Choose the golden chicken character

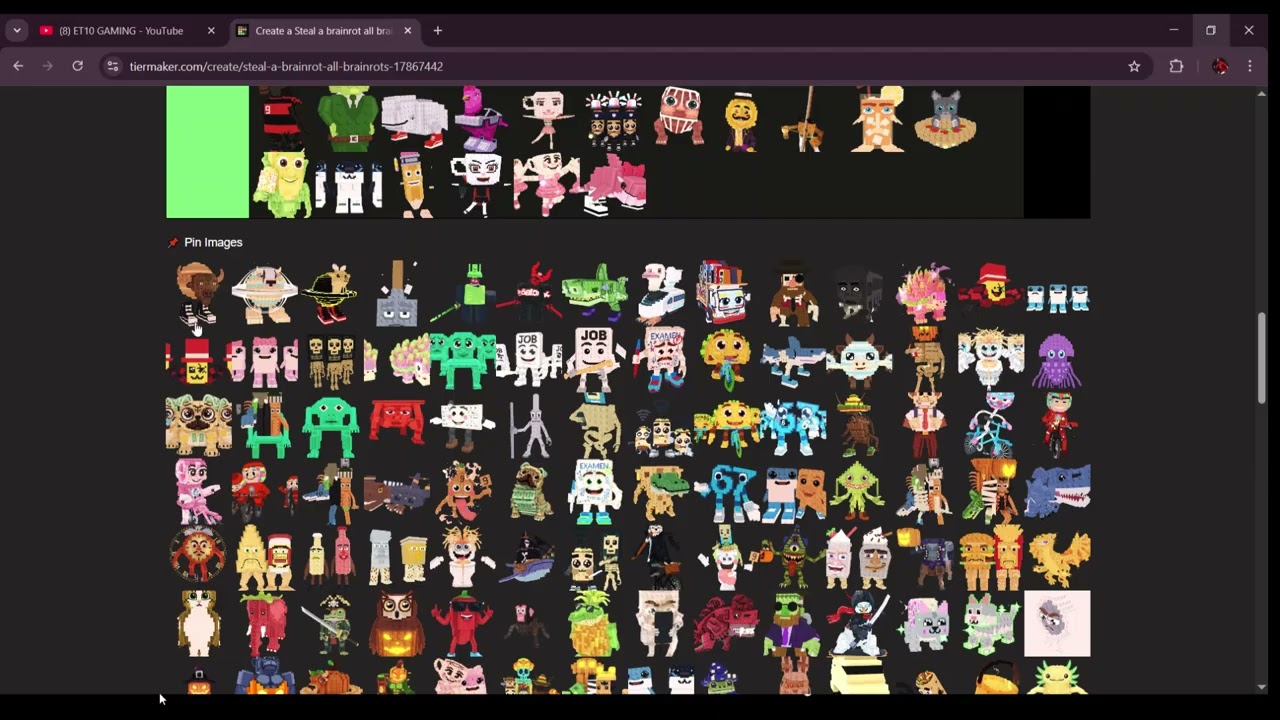[x=1058, y=558]
